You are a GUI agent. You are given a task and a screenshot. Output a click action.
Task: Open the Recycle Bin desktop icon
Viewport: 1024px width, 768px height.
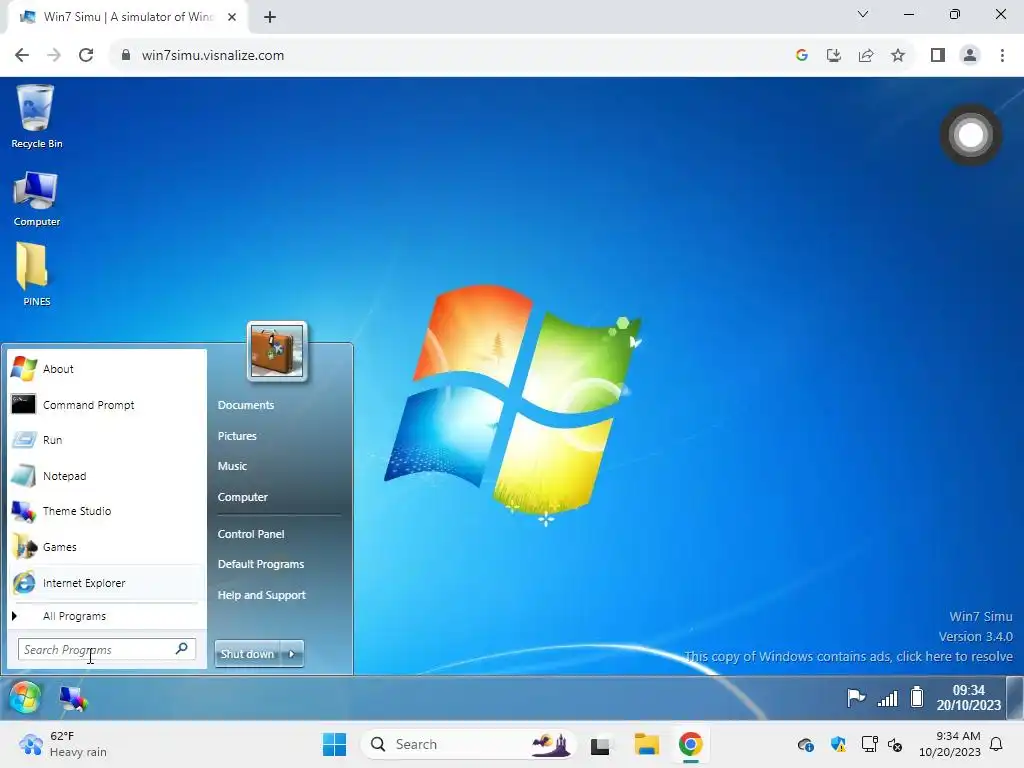(x=36, y=117)
